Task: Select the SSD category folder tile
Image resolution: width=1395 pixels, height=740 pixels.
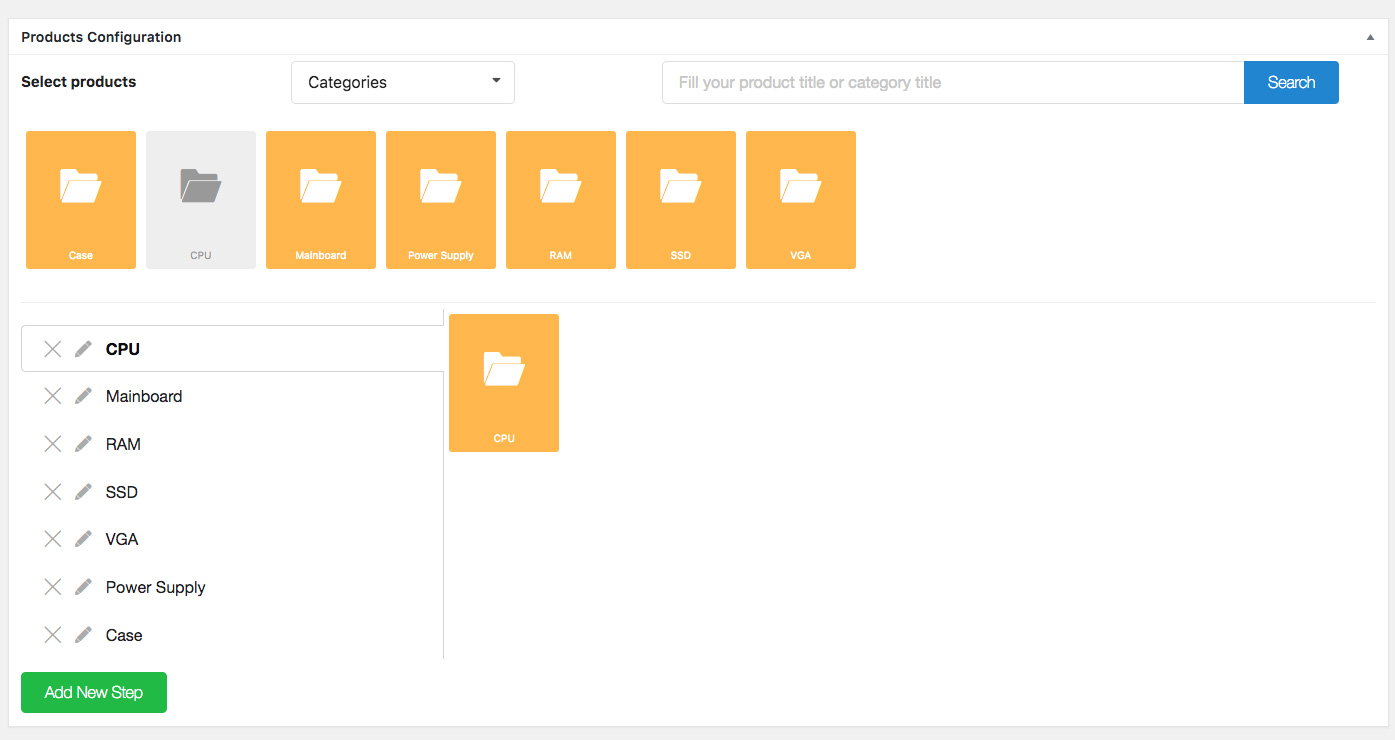Action: 681,200
